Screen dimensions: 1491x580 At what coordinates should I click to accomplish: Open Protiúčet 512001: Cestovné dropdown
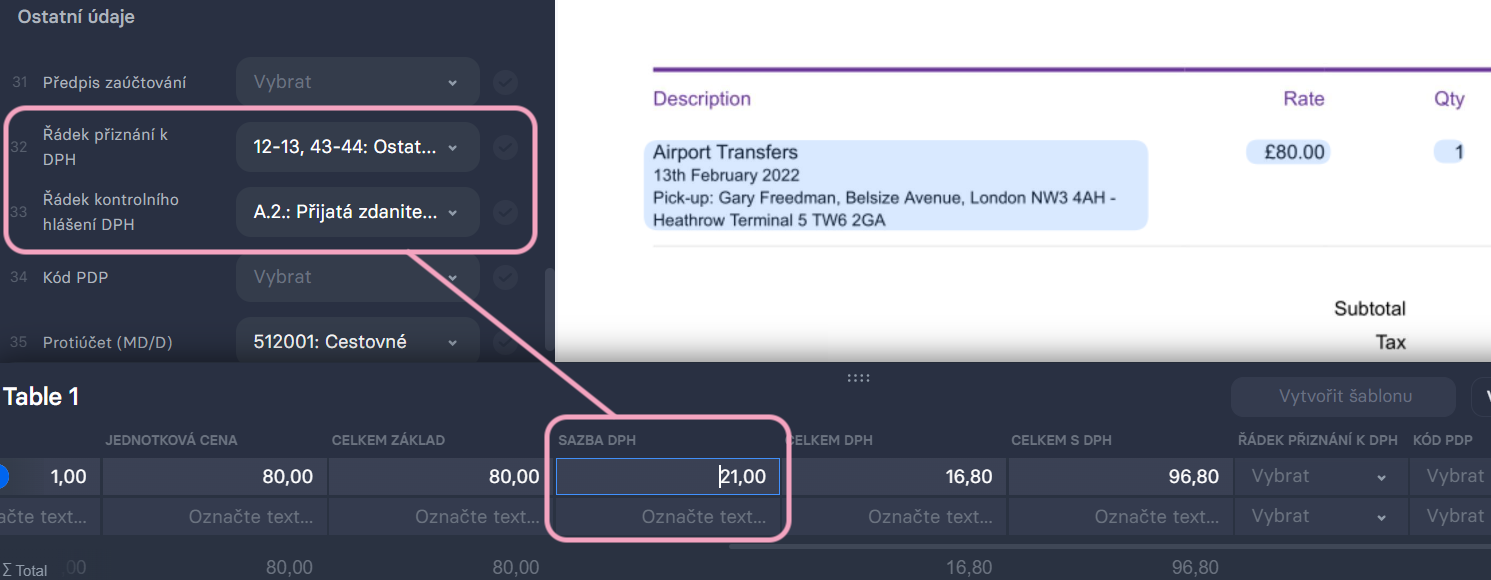(357, 341)
